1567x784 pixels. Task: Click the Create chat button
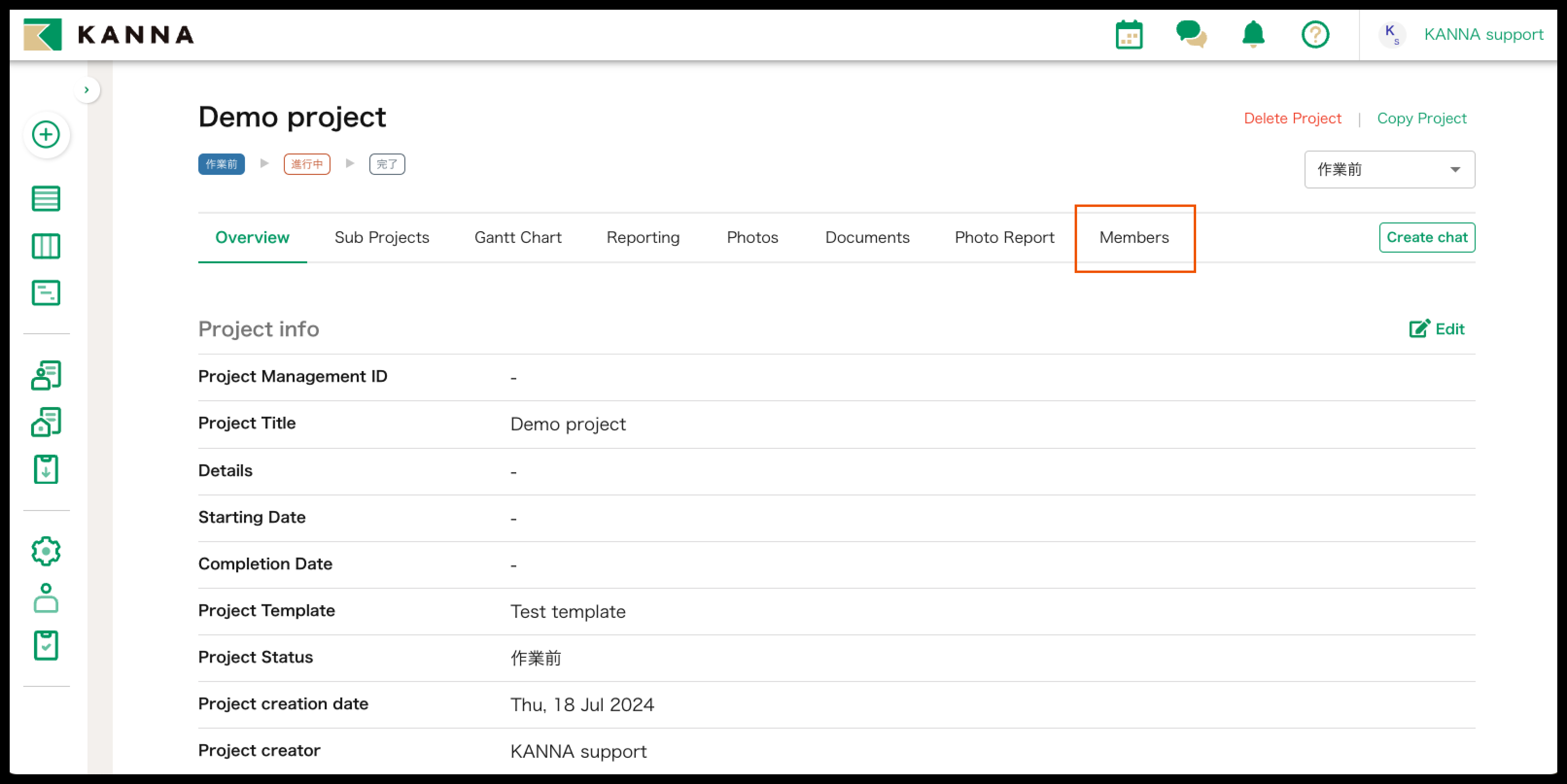tap(1427, 238)
